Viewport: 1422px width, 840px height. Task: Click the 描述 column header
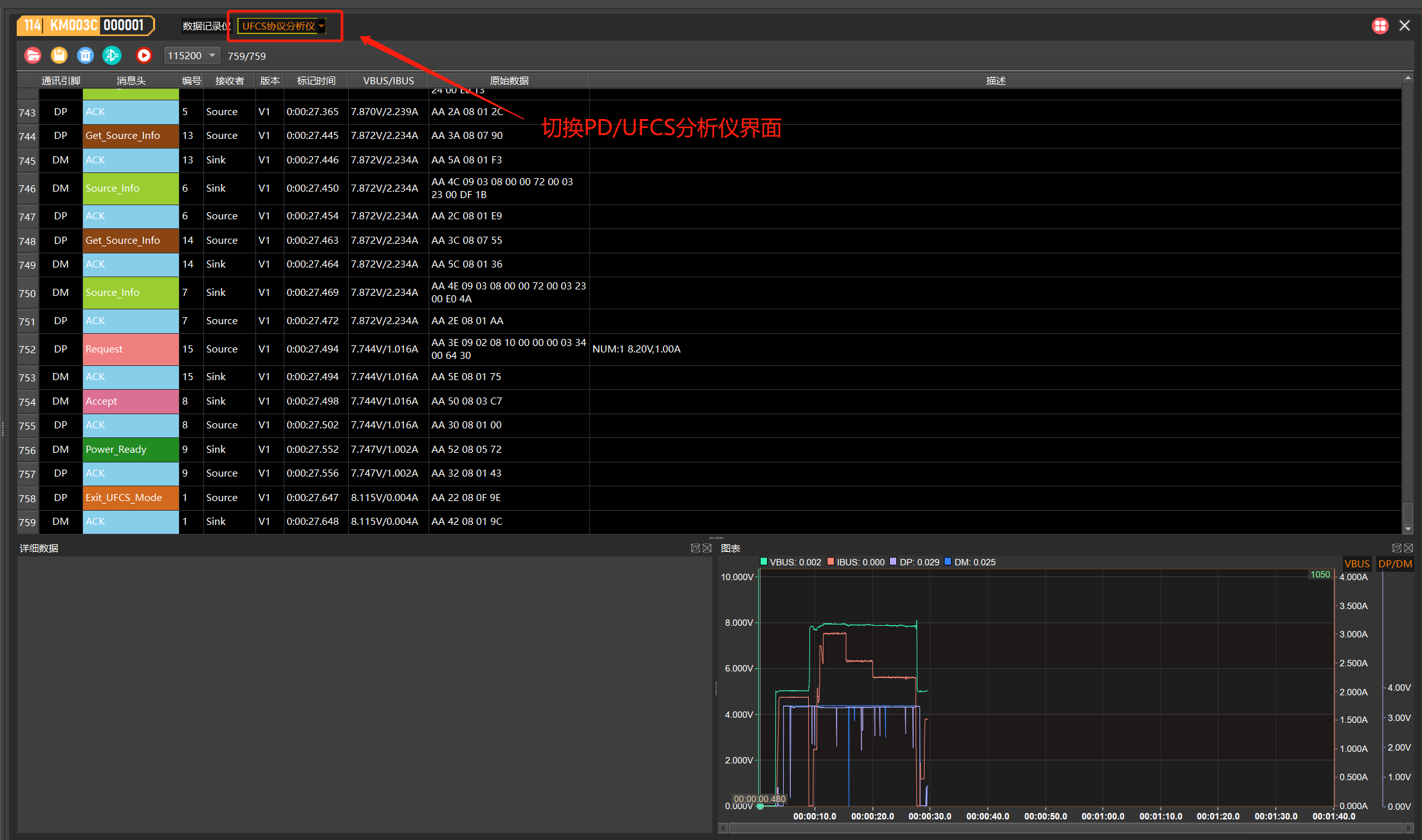pyautogui.click(x=995, y=81)
